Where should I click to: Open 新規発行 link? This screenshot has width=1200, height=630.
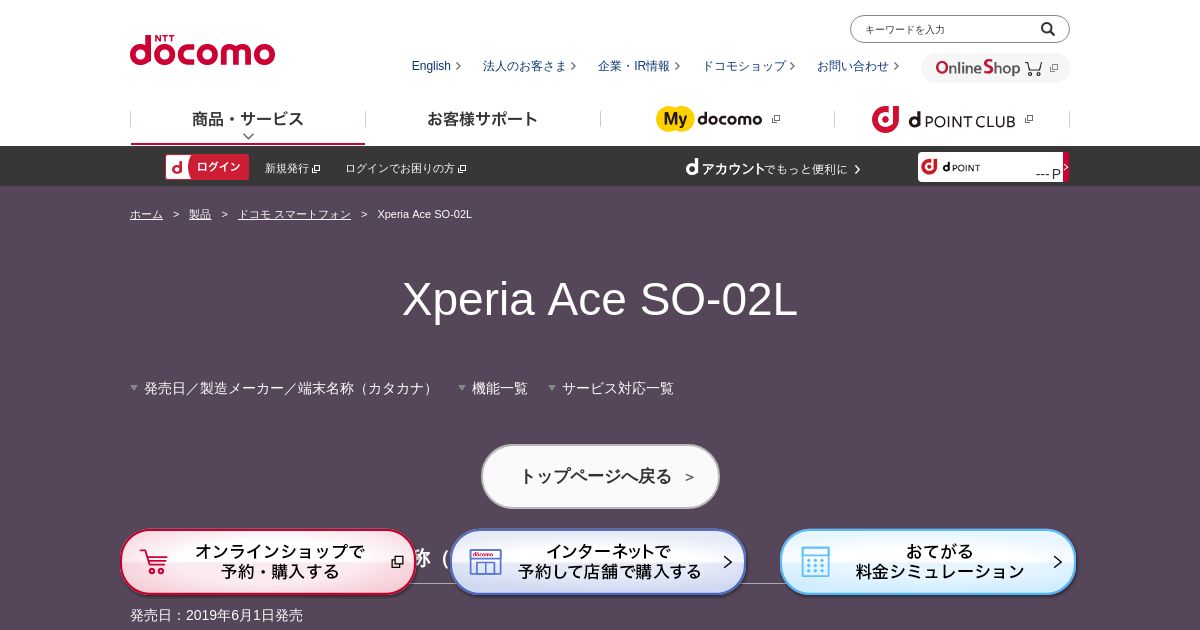292,168
